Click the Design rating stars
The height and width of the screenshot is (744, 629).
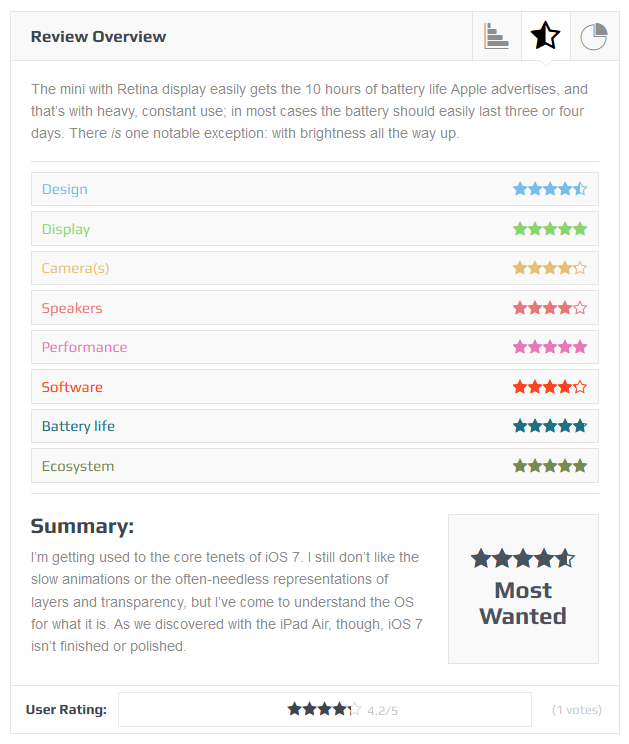pyautogui.click(x=549, y=189)
